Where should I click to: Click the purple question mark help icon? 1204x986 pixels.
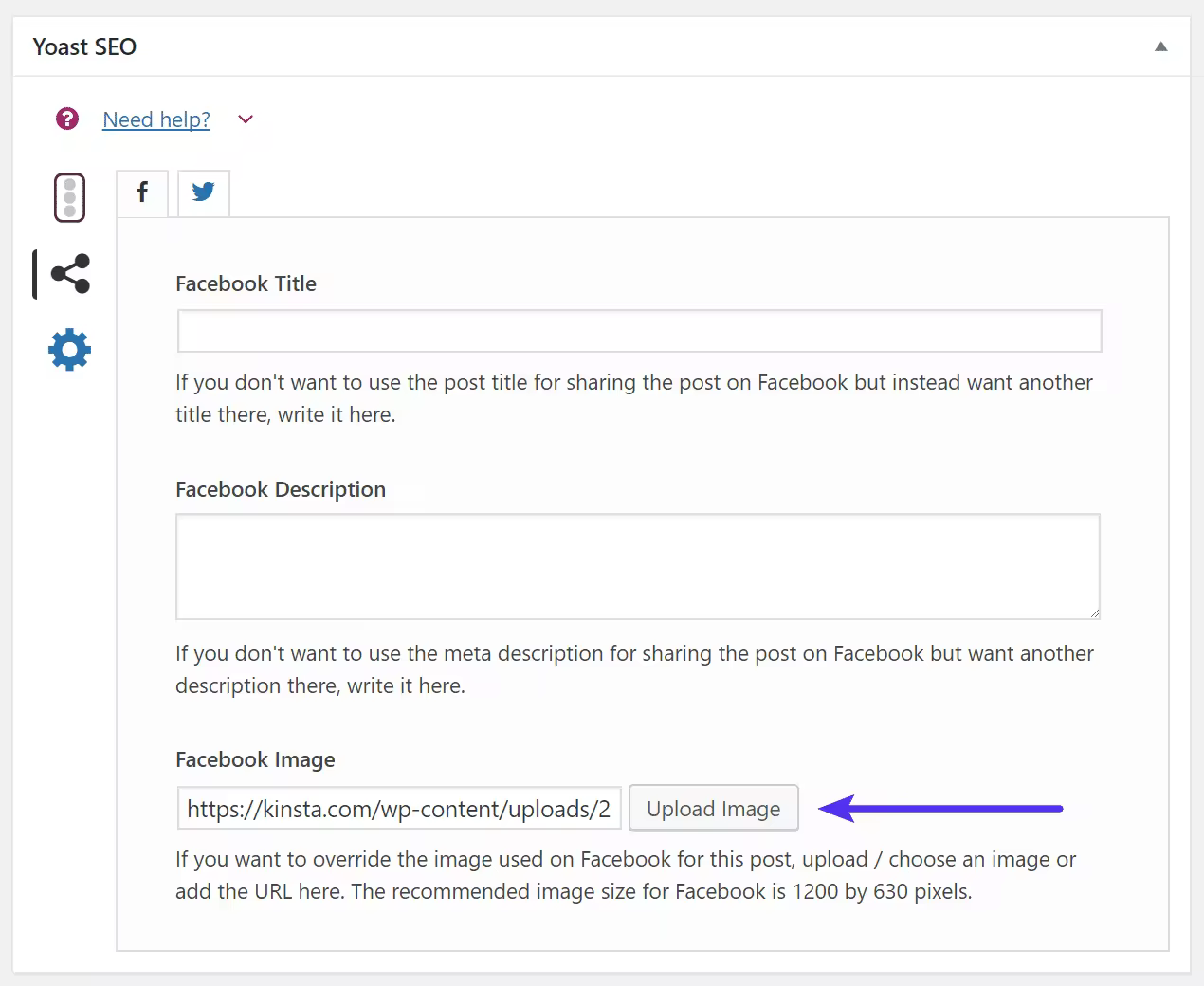[67, 119]
